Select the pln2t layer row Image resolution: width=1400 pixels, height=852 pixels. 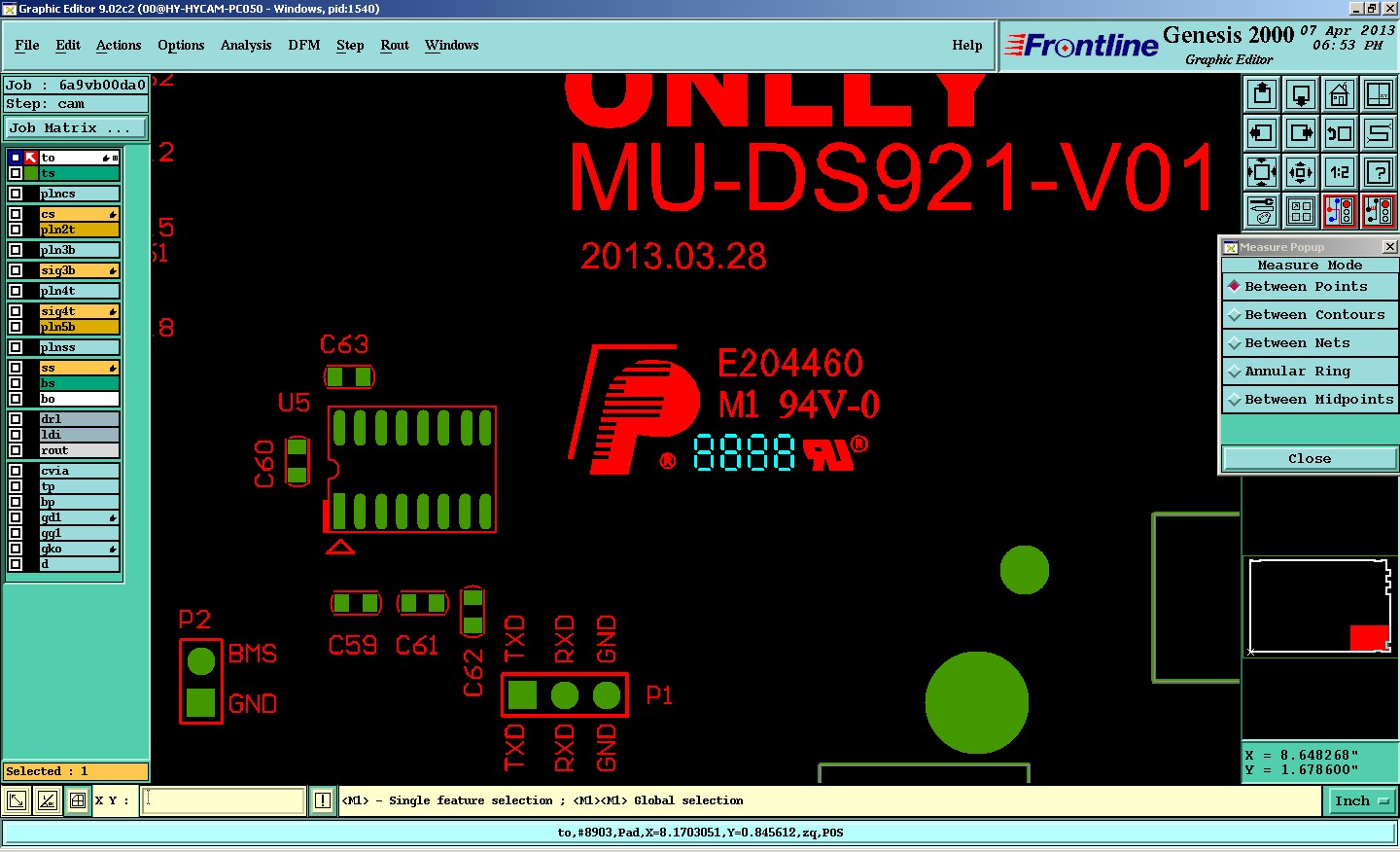pos(80,230)
